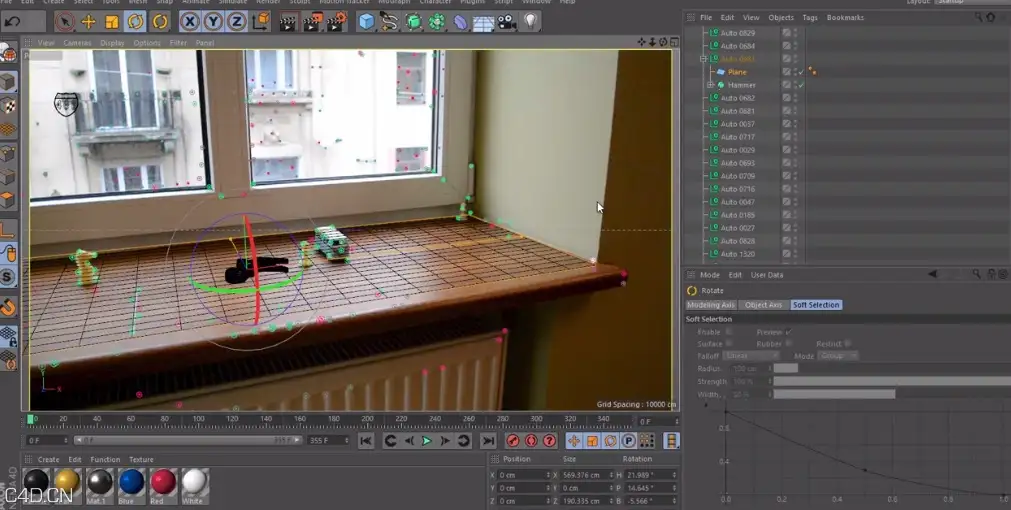1011x510 pixels.
Task: Toggle the Y axis lock
Action: point(213,22)
